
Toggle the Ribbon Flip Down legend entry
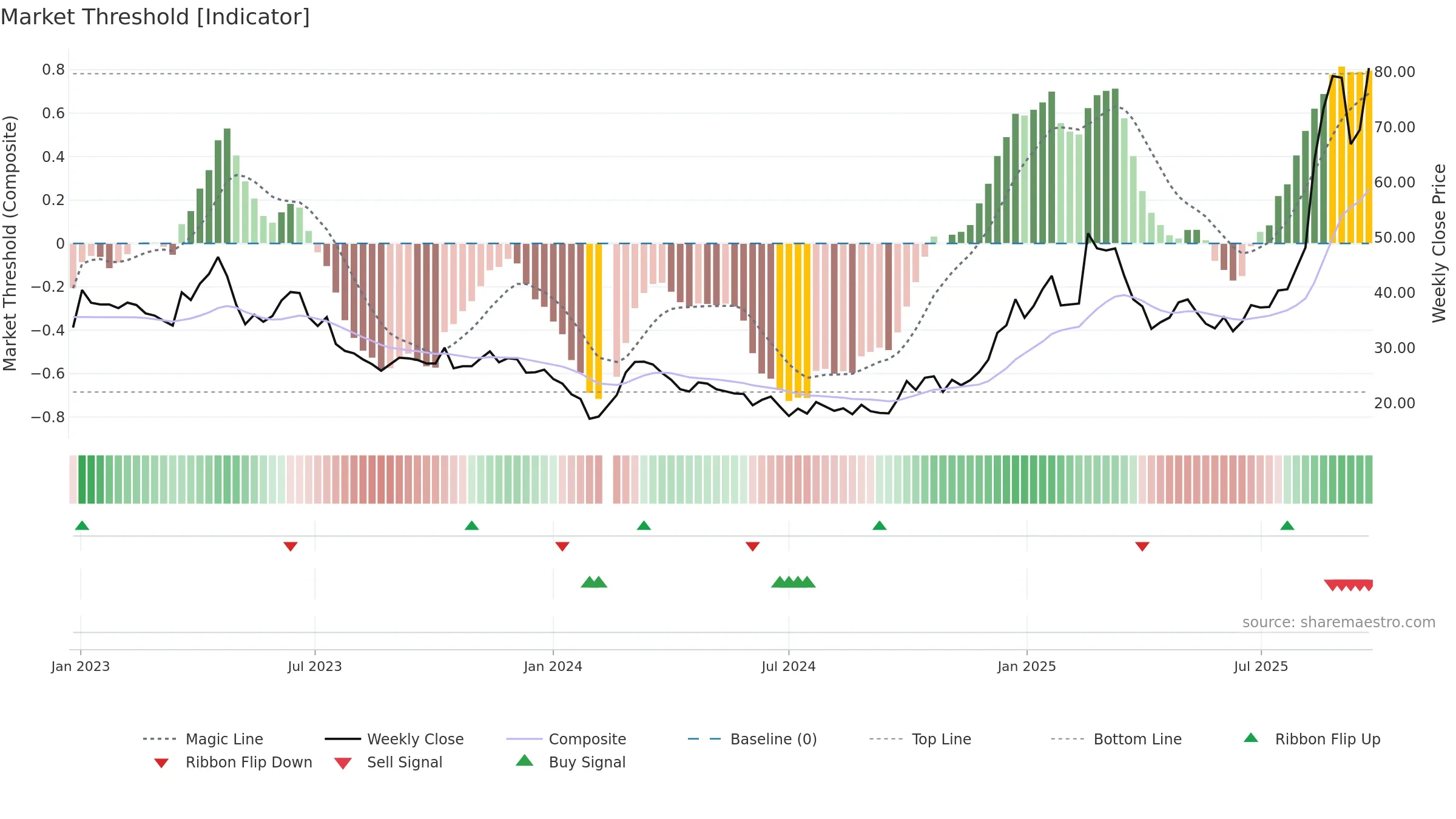(233, 762)
